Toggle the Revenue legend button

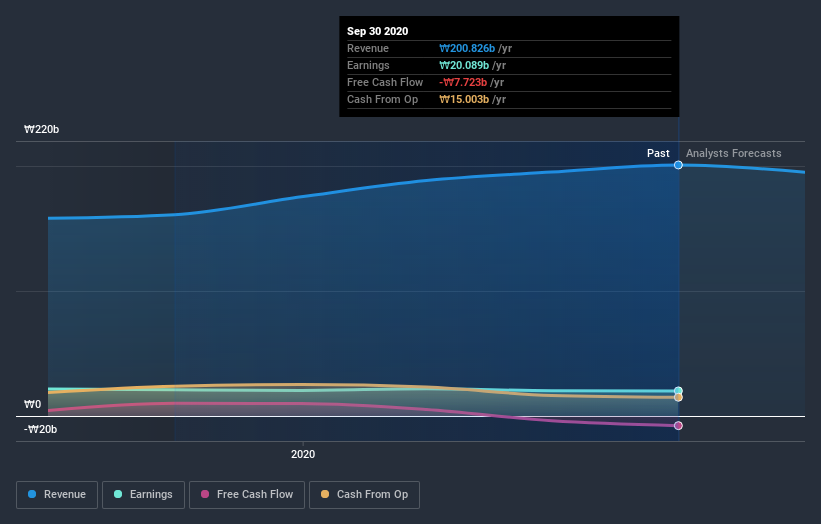[57, 495]
